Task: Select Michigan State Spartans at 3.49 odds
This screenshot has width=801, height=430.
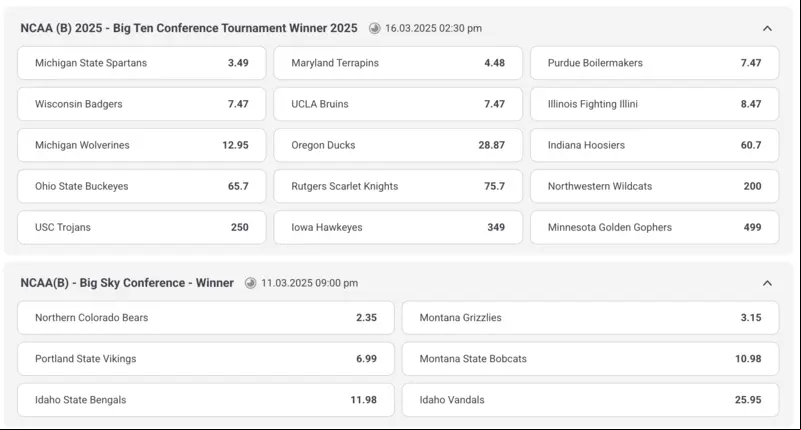Action: (x=142, y=63)
